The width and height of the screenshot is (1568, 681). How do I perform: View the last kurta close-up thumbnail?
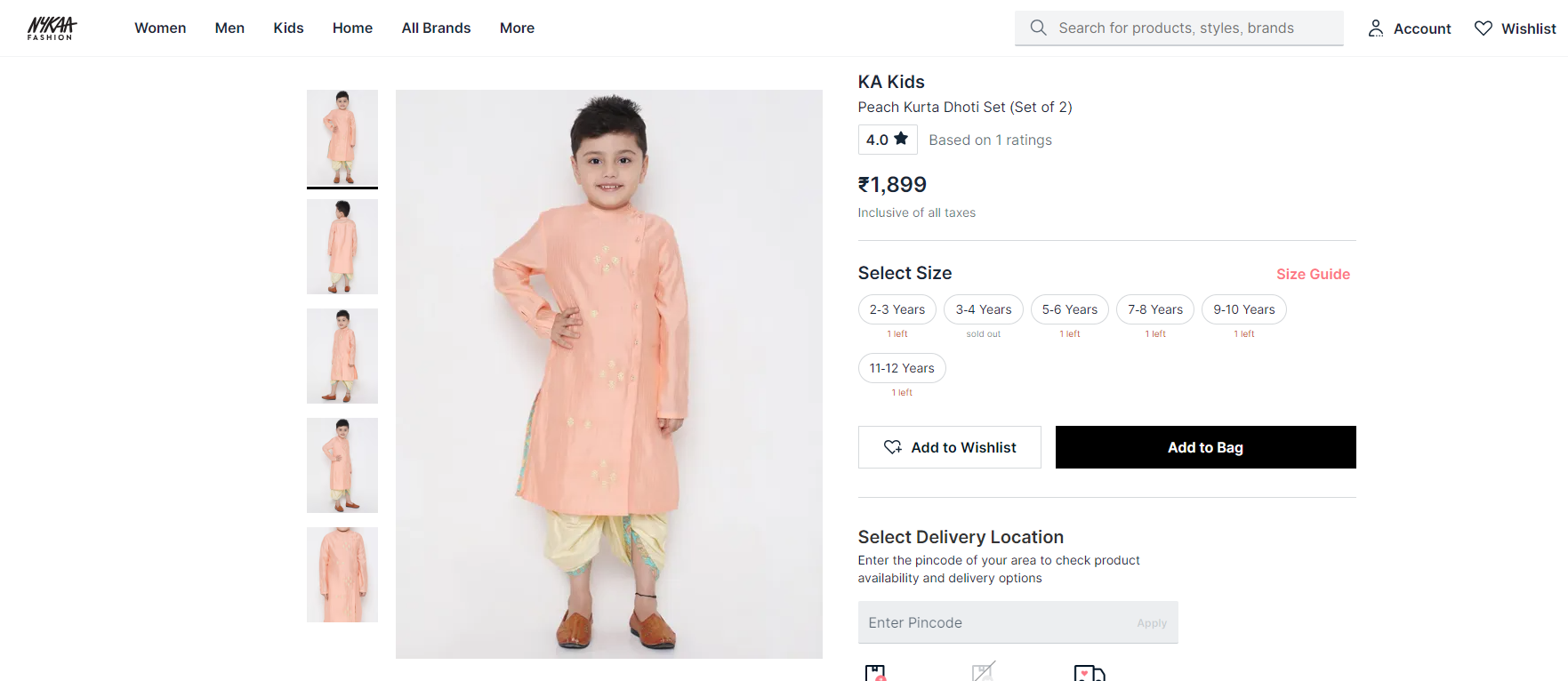pyautogui.click(x=342, y=574)
